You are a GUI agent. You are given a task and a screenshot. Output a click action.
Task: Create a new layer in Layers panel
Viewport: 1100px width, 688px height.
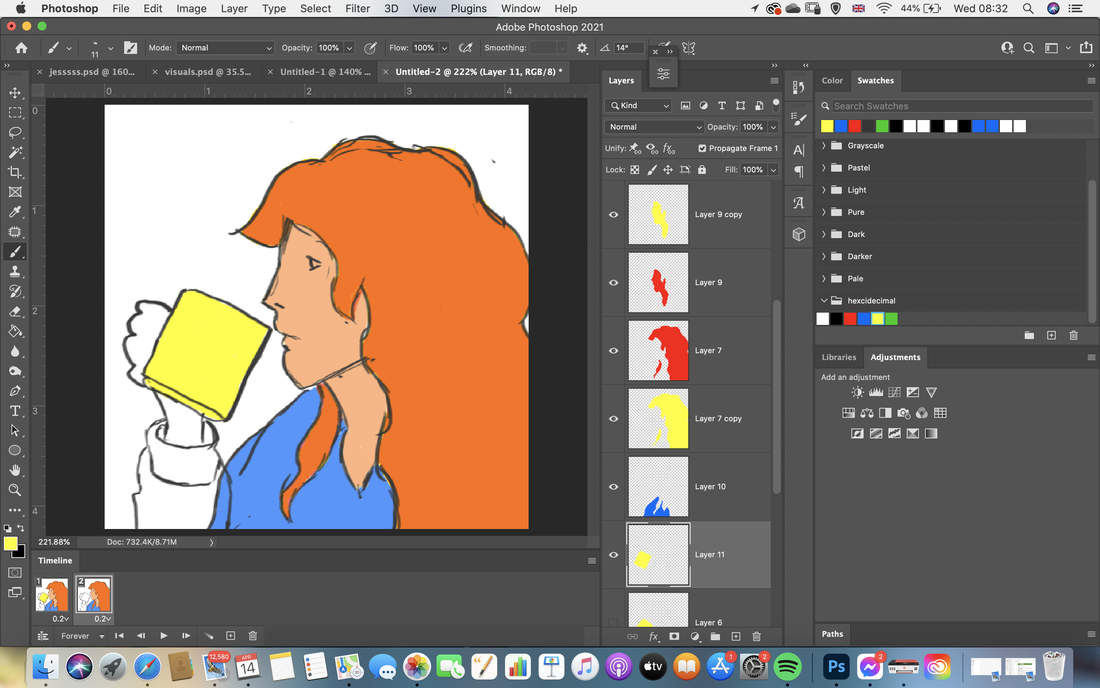coord(736,636)
